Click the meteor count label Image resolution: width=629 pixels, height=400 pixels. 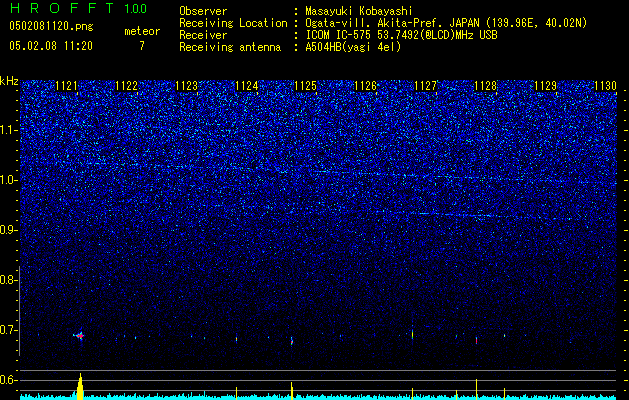142,31
